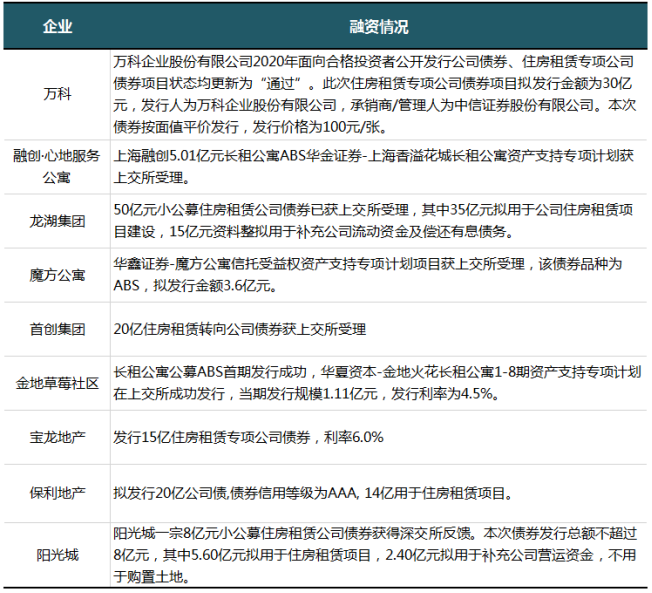Select the 万科 company cell
The height and width of the screenshot is (593, 652).
(x=57, y=94)
